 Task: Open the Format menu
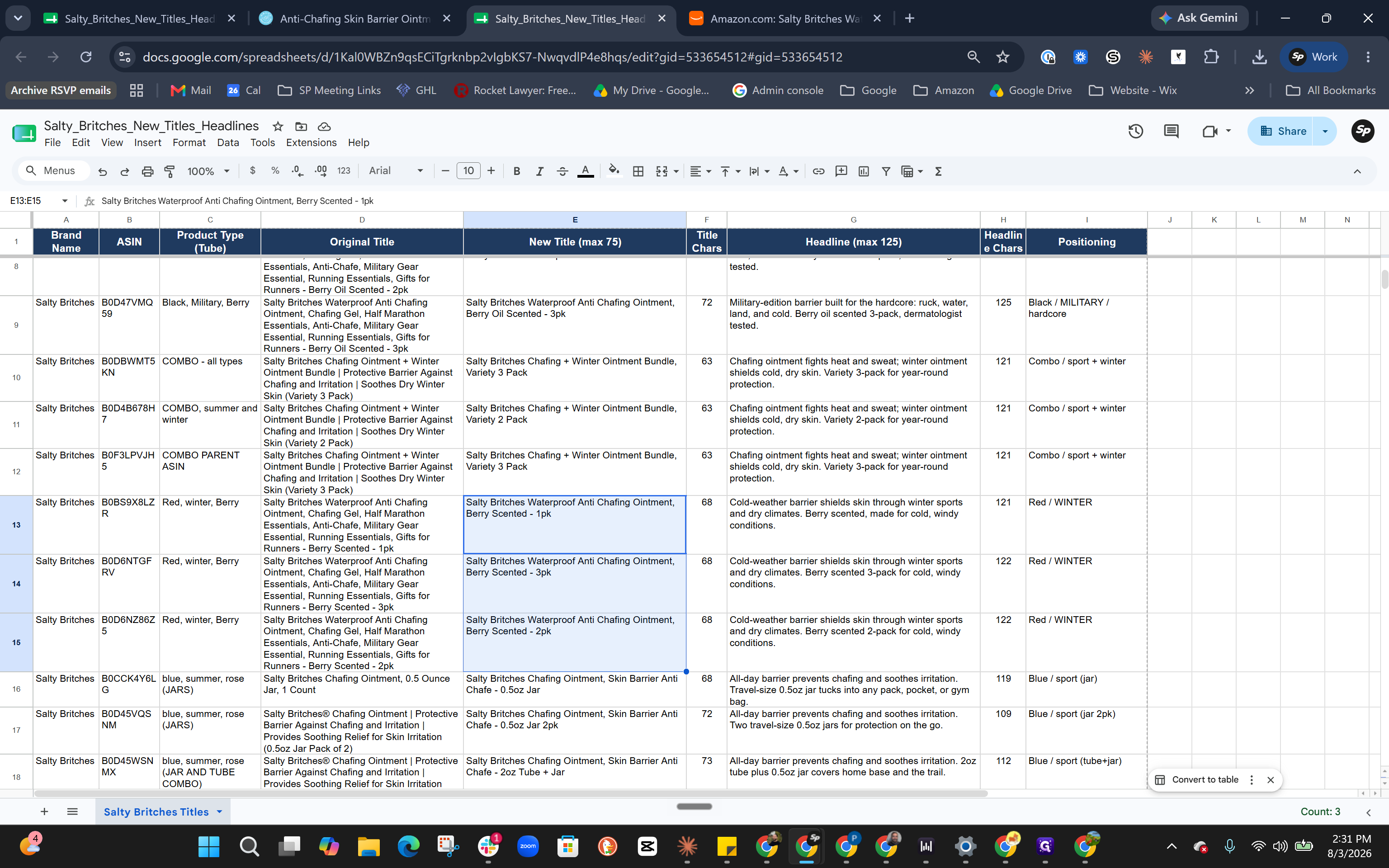tap(189, 142)
